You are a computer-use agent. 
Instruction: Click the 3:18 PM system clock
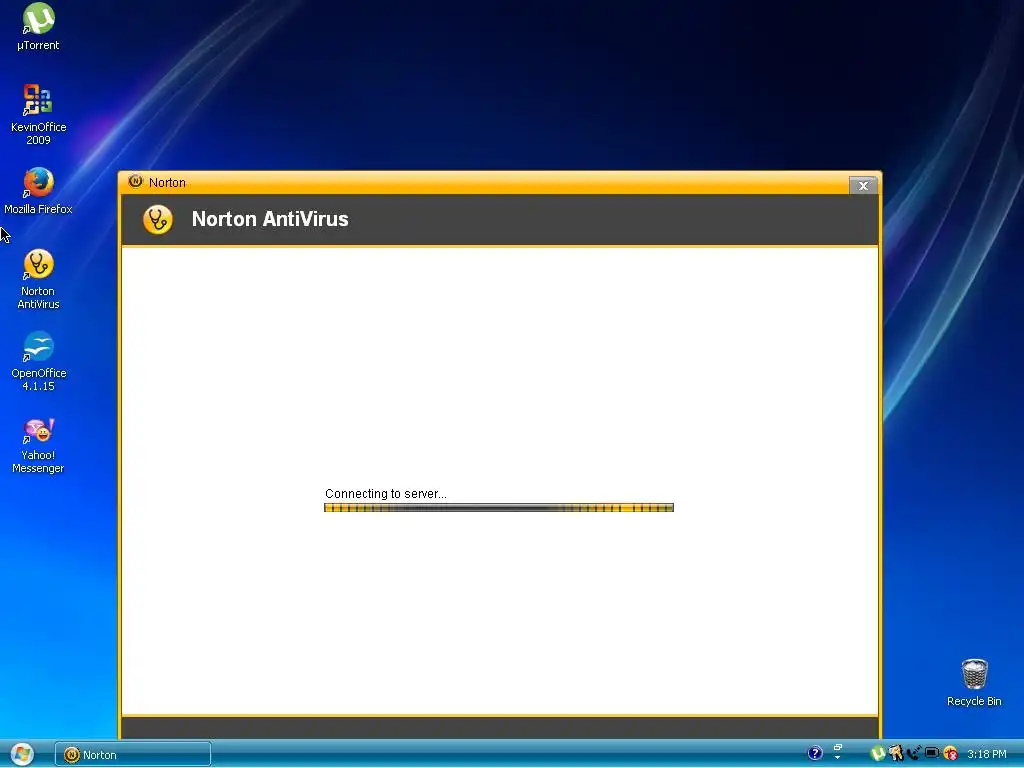tap(987, 754)
